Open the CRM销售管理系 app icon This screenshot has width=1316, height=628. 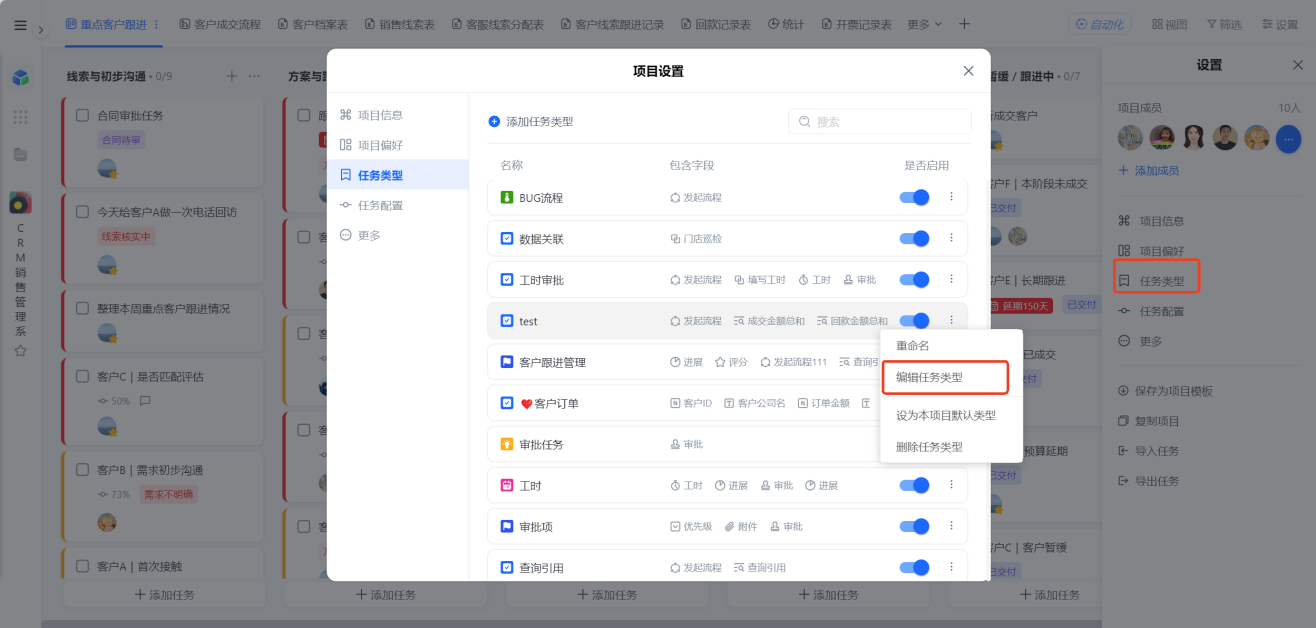click(20, 203)
